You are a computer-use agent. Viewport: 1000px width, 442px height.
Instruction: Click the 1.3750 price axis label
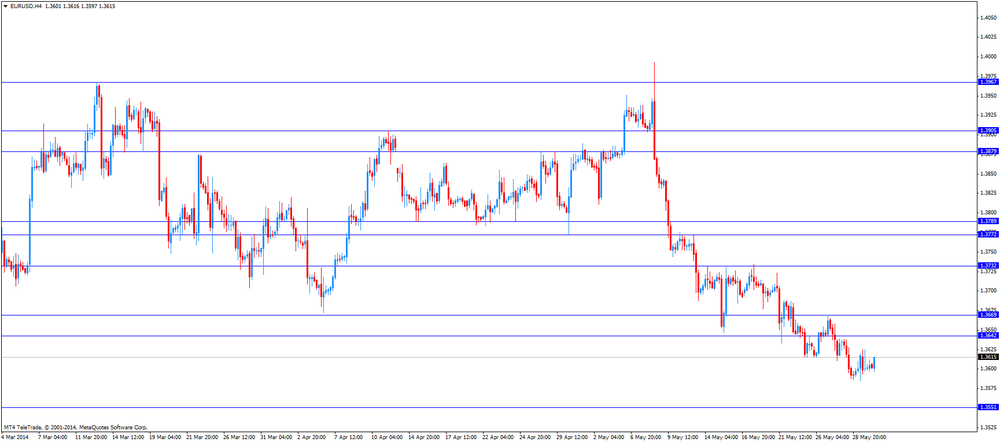989,251
